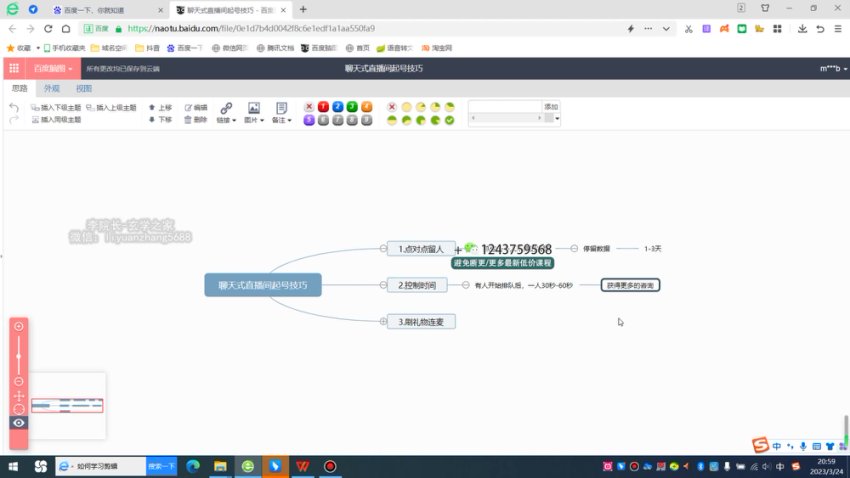Collapse the 2.控制时间 node
This screenshot has width=850, height=478.
tap(382, 285)
